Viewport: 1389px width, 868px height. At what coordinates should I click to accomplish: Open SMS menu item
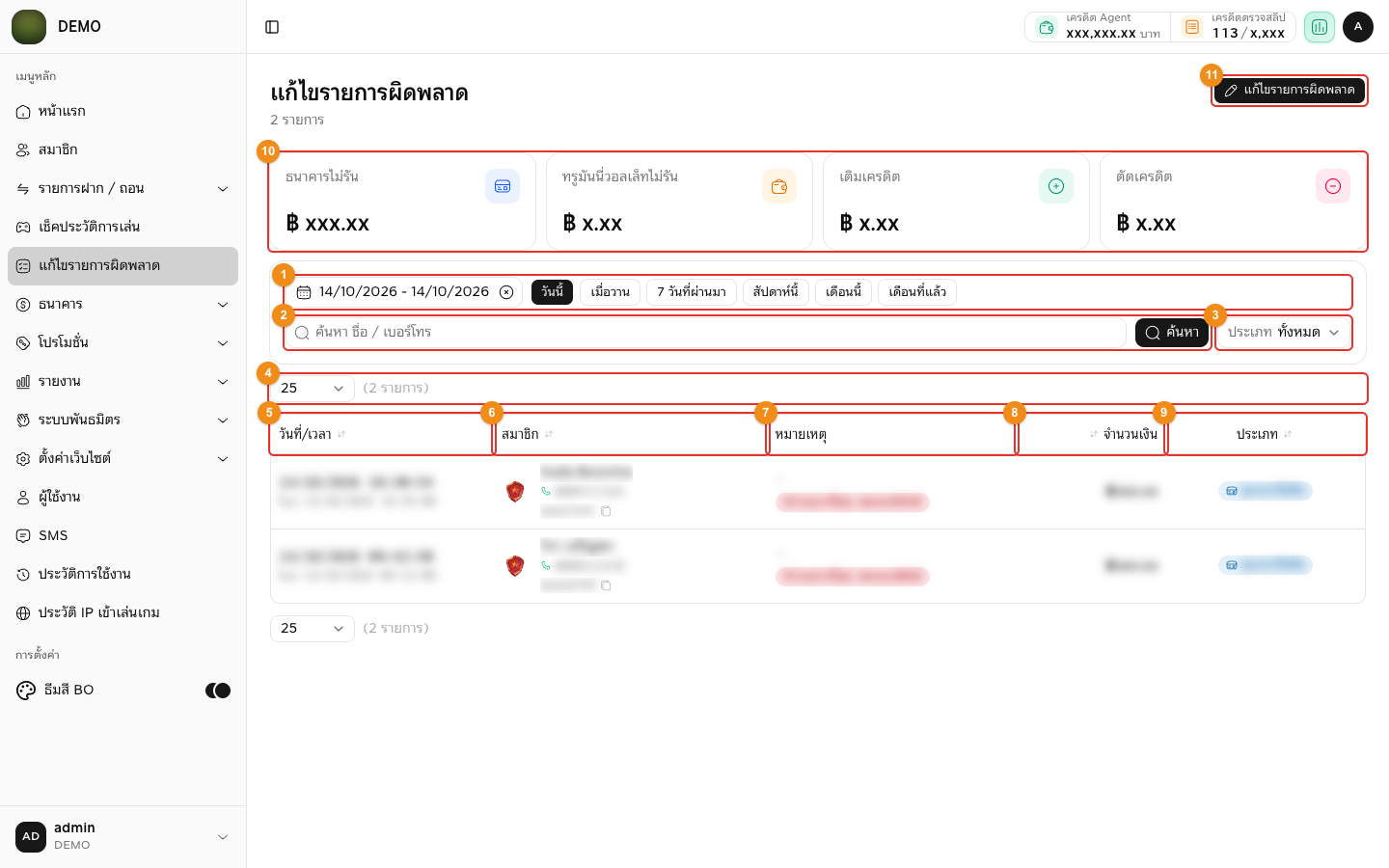[123, 535]
